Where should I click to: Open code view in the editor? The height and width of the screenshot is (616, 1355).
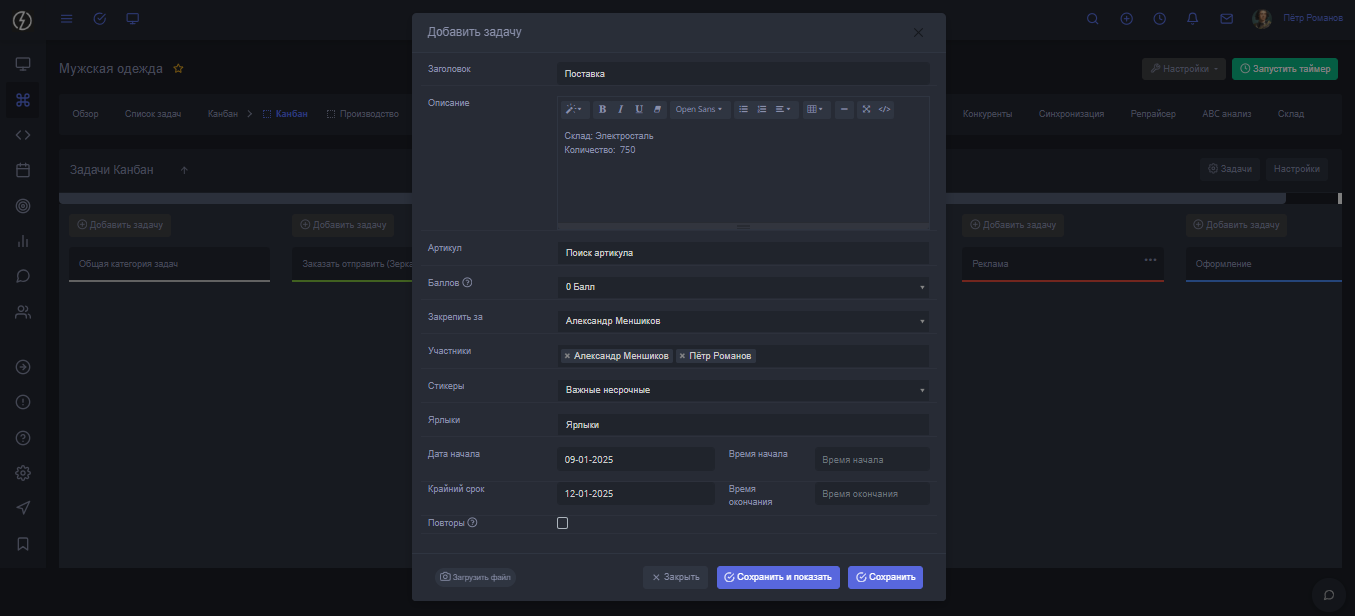pos(884,109)
